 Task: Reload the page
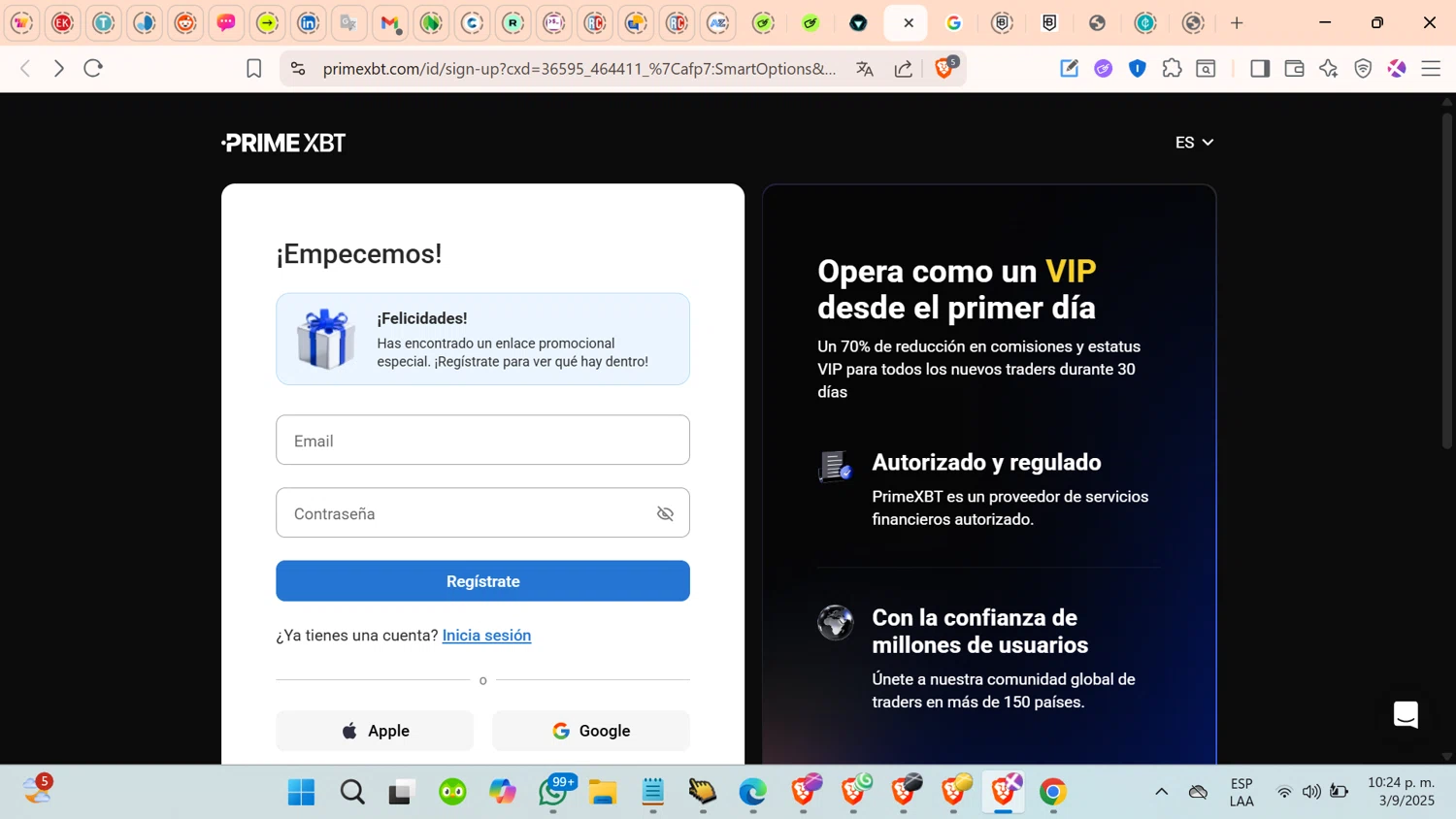click(x=93, y=69)
